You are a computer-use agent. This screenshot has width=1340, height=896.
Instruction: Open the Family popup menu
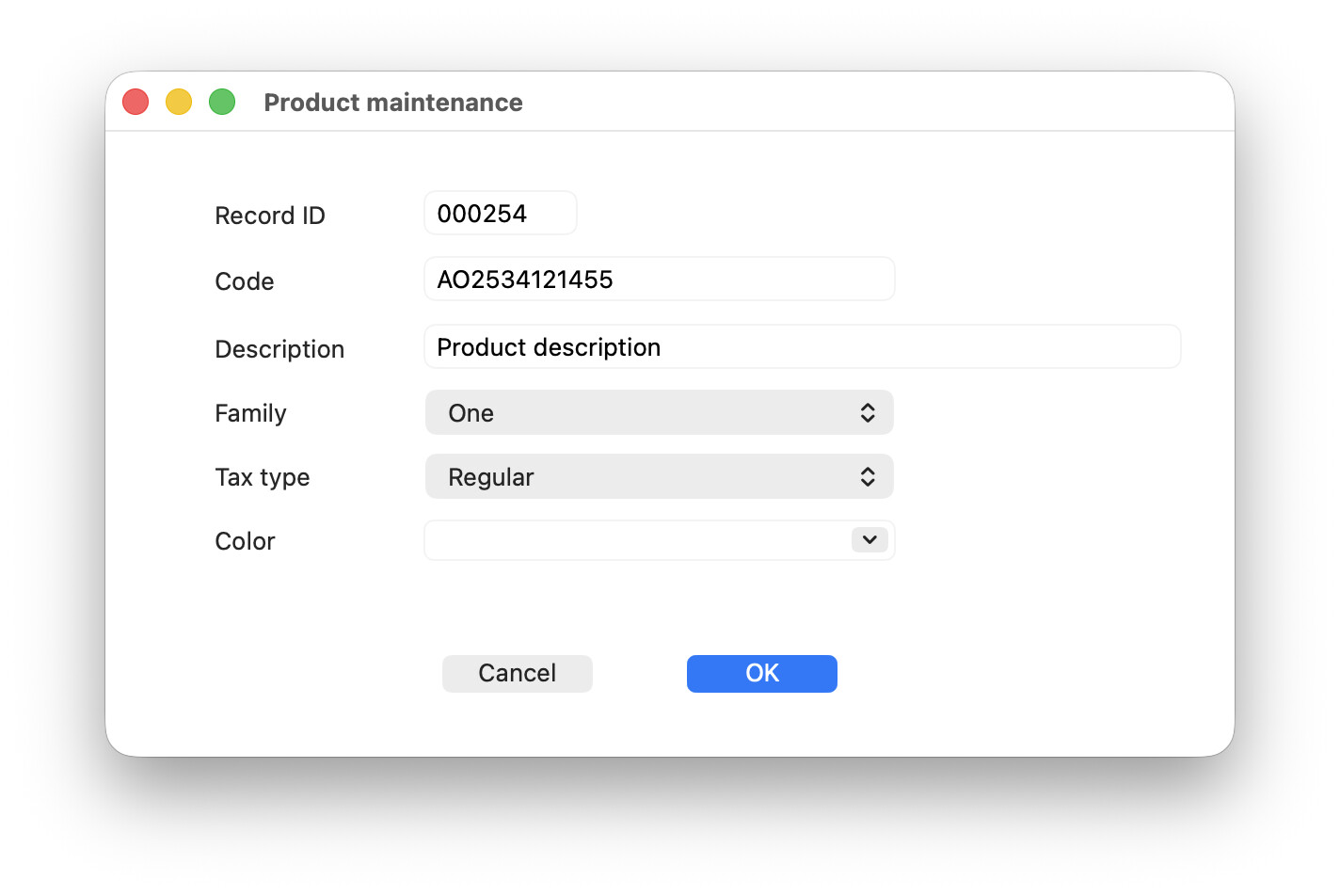659,413
